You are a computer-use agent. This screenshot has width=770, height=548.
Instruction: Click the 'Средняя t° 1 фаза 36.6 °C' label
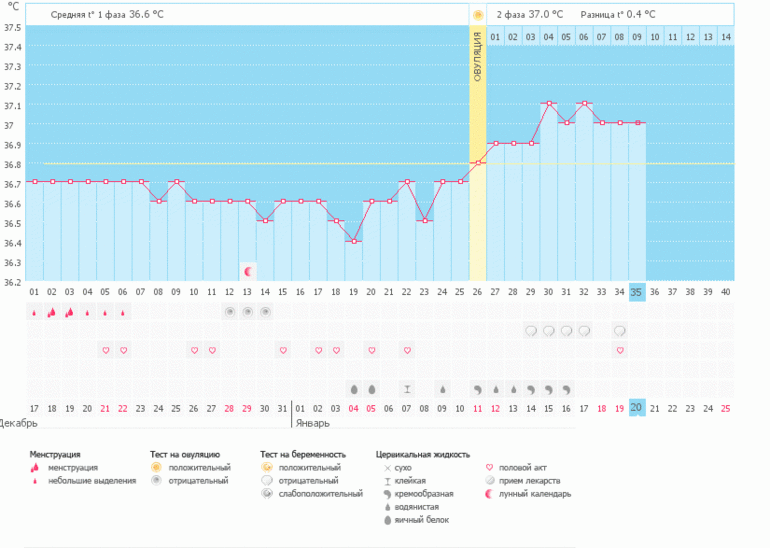coord(107,15)
